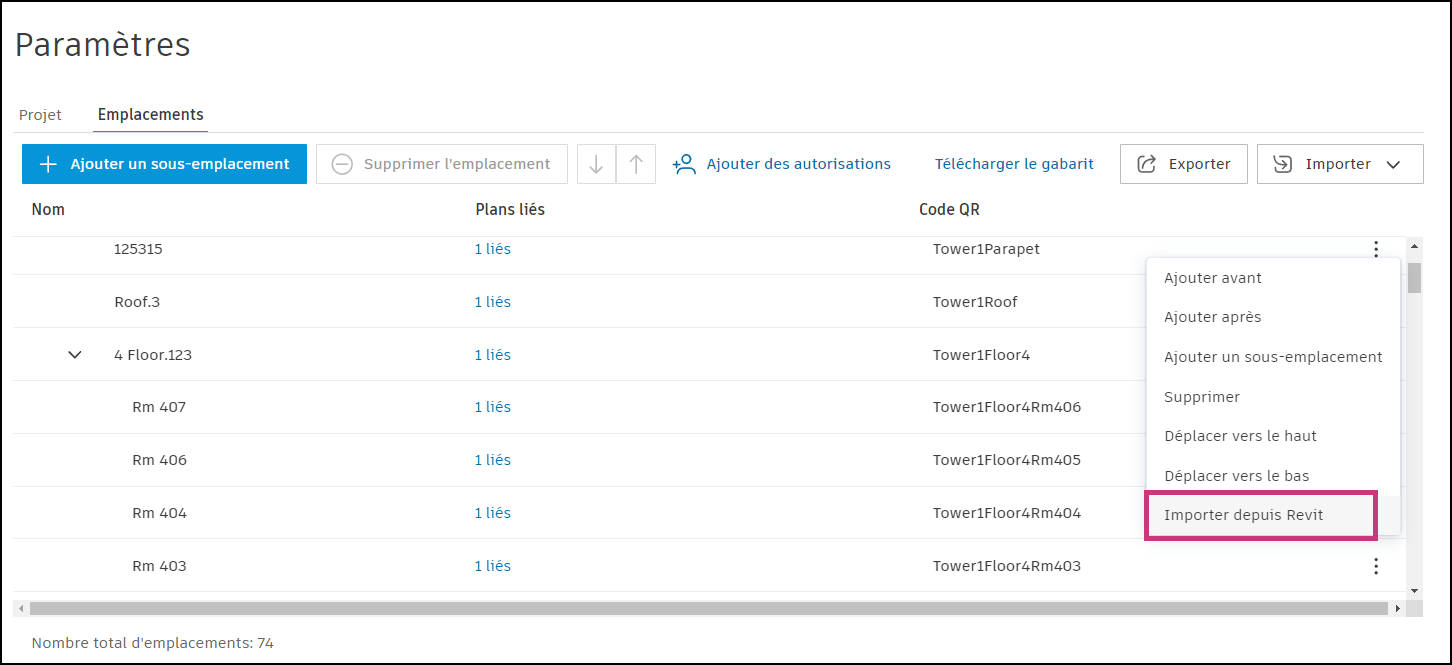Select the Rm 407 row name
Image resolution: width=1452 pixels, height=665 pixels.
[x=159, y=407]
